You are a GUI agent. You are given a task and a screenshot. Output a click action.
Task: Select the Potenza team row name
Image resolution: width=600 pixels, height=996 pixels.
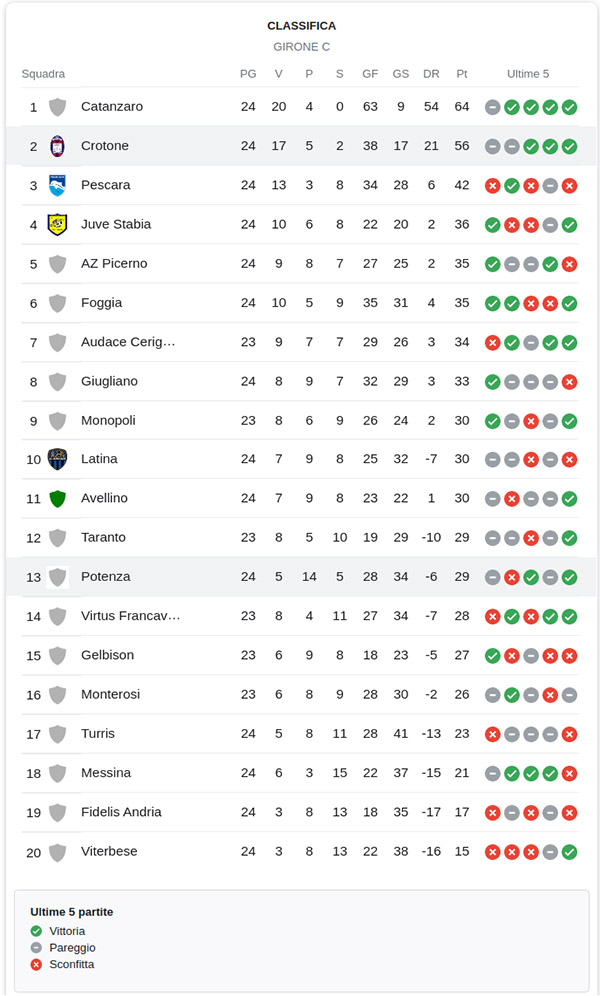click(x=105, y=577)
